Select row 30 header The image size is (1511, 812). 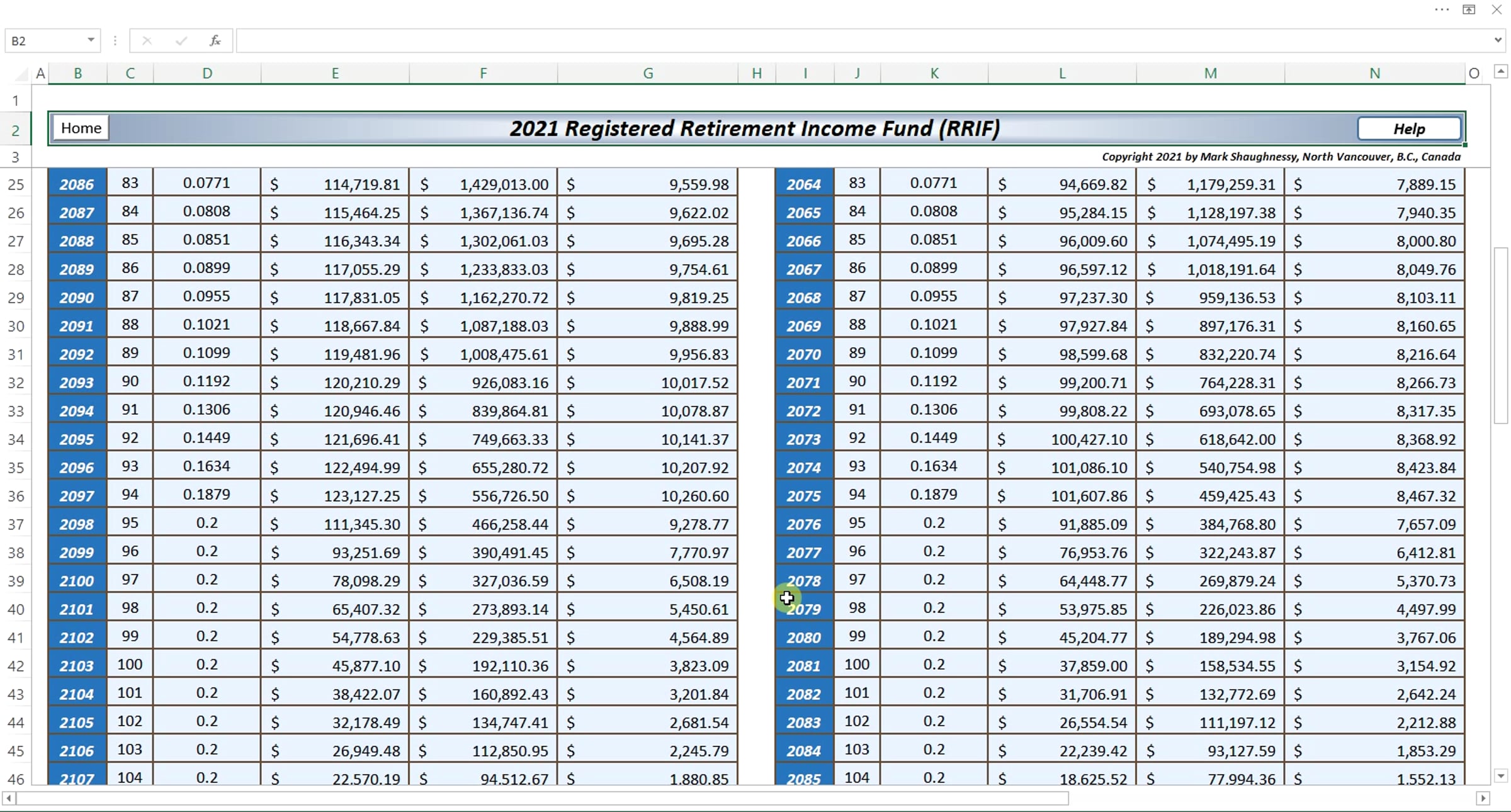pos(16,326)
